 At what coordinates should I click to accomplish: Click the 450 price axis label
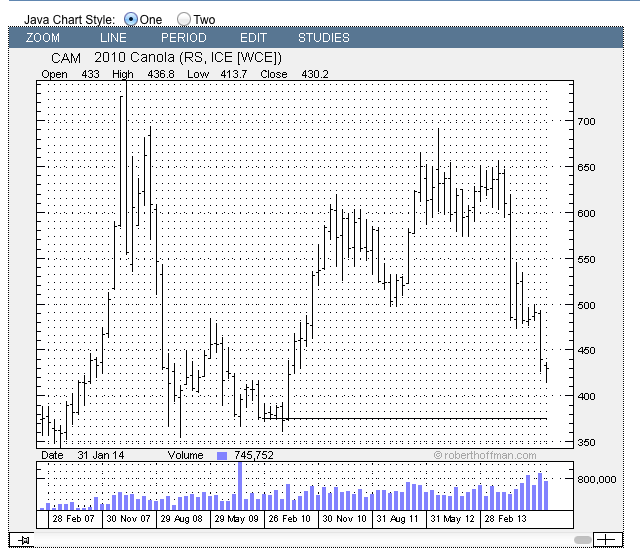pos(586,351)
